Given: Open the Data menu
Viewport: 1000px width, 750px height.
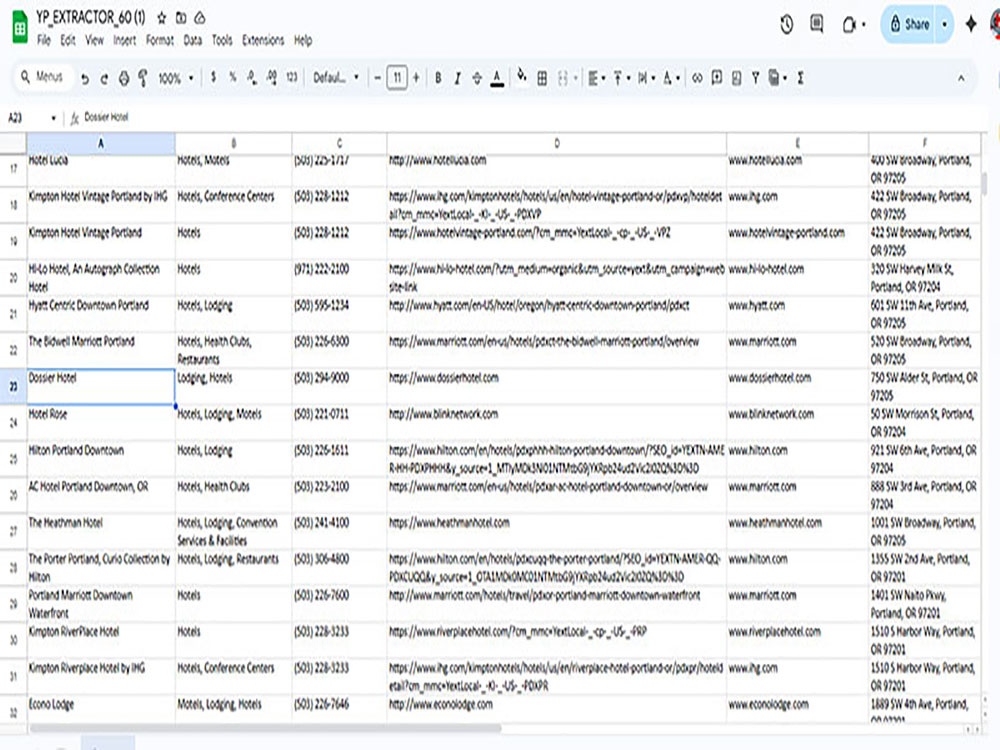Looking at the screenshot, I should 193,41.
